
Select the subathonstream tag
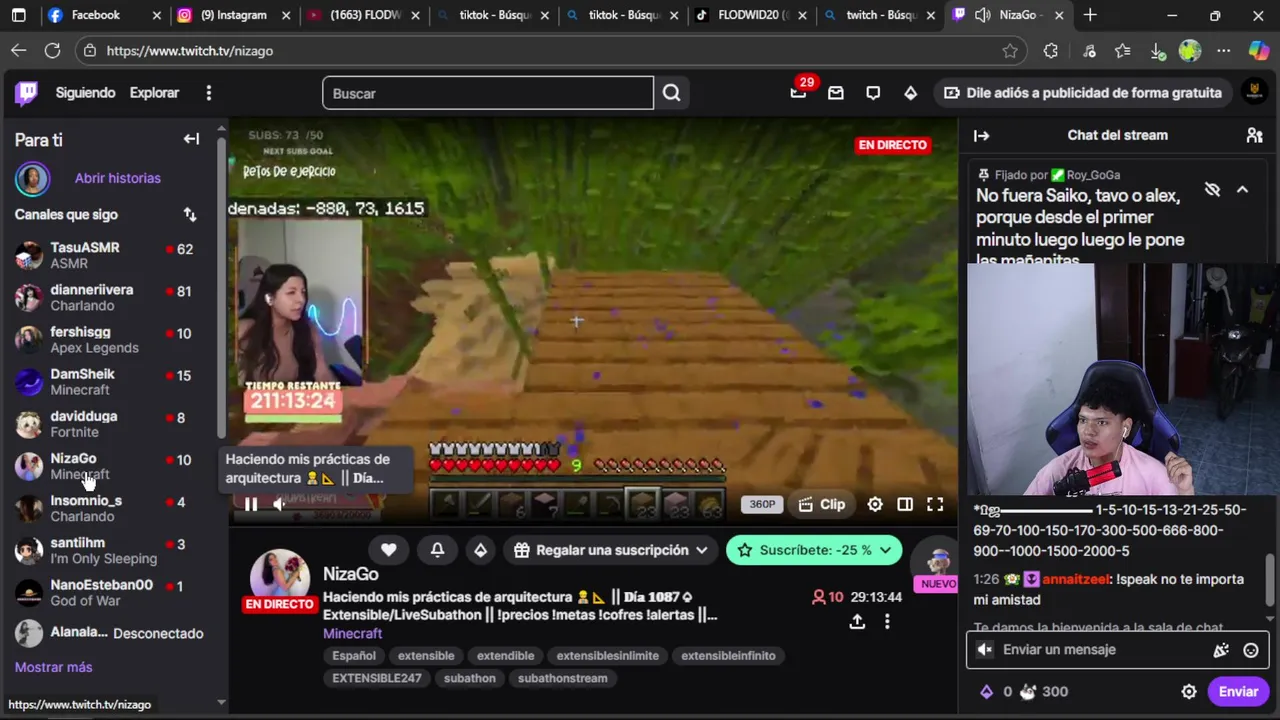563,678
